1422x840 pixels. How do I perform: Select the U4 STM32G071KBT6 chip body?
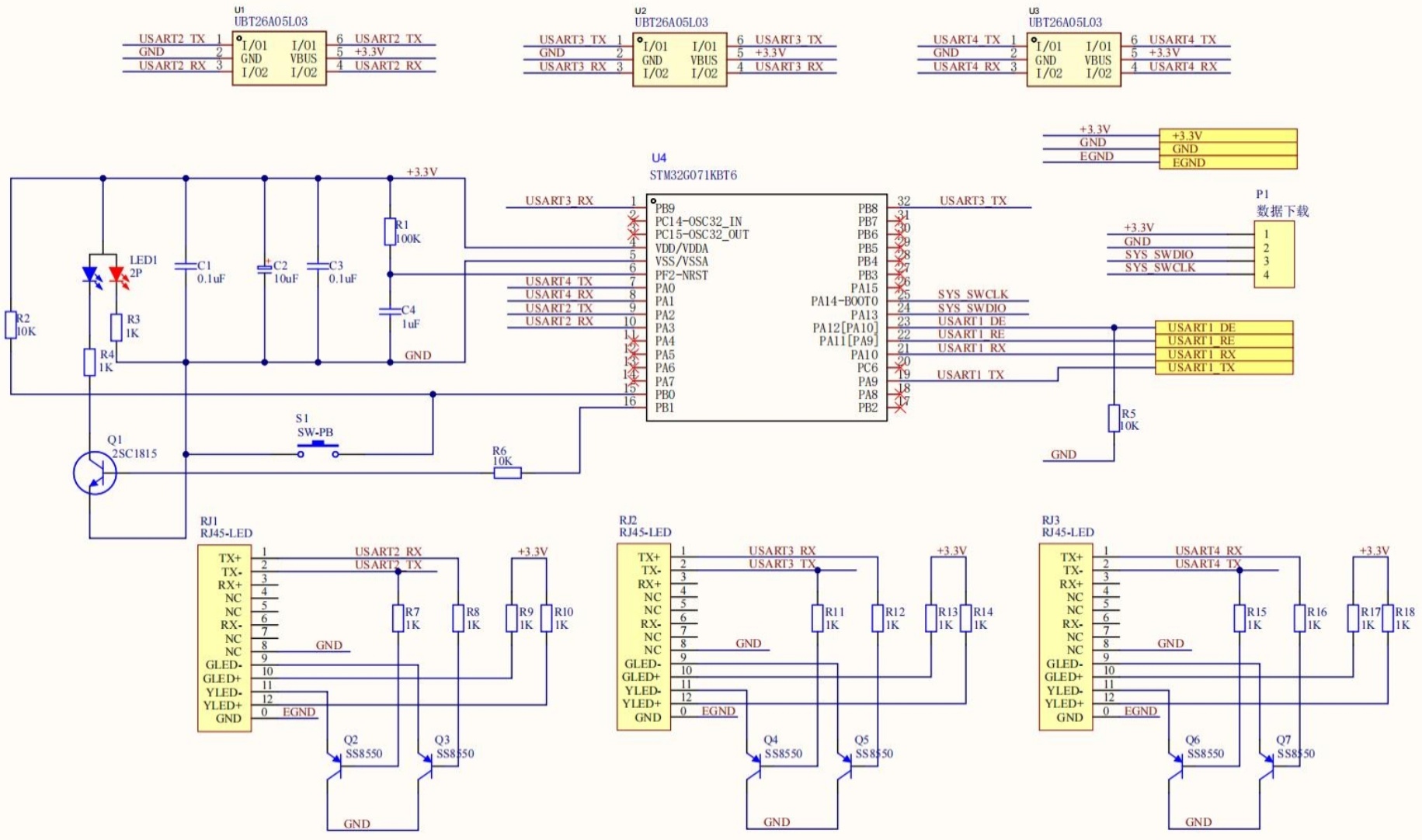click(x=767, y=307)
